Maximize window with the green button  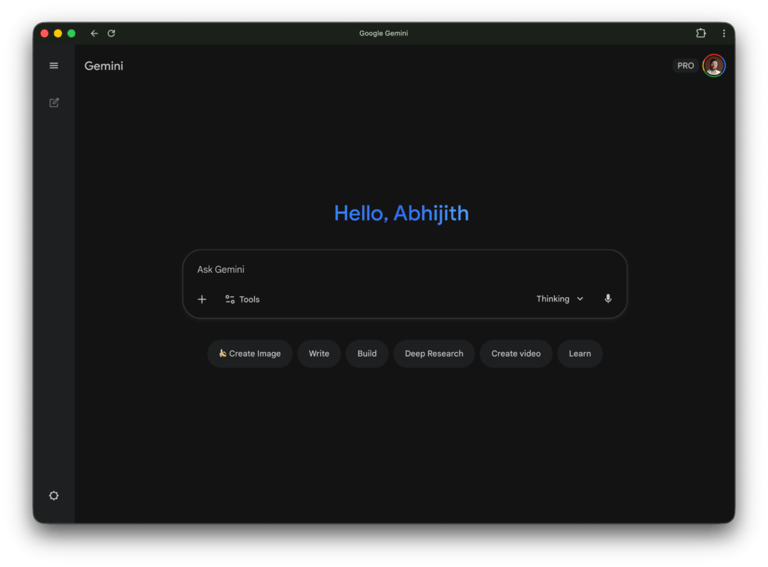[x=72, y=33]
